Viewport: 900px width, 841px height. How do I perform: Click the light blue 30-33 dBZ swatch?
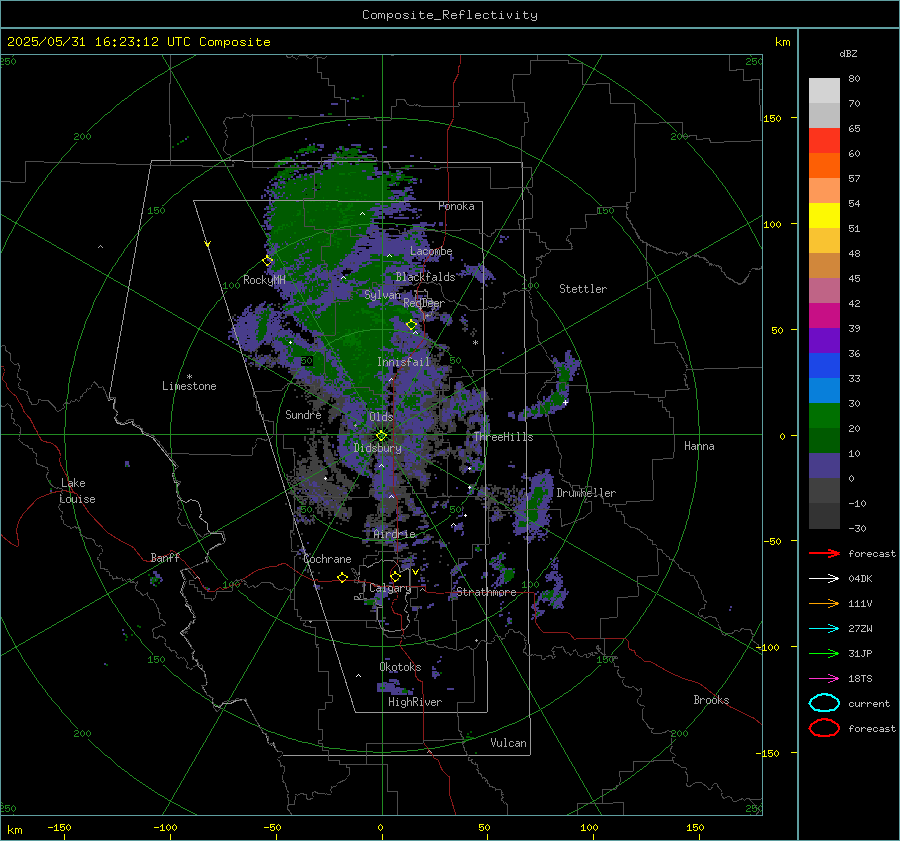pos(824,390)
